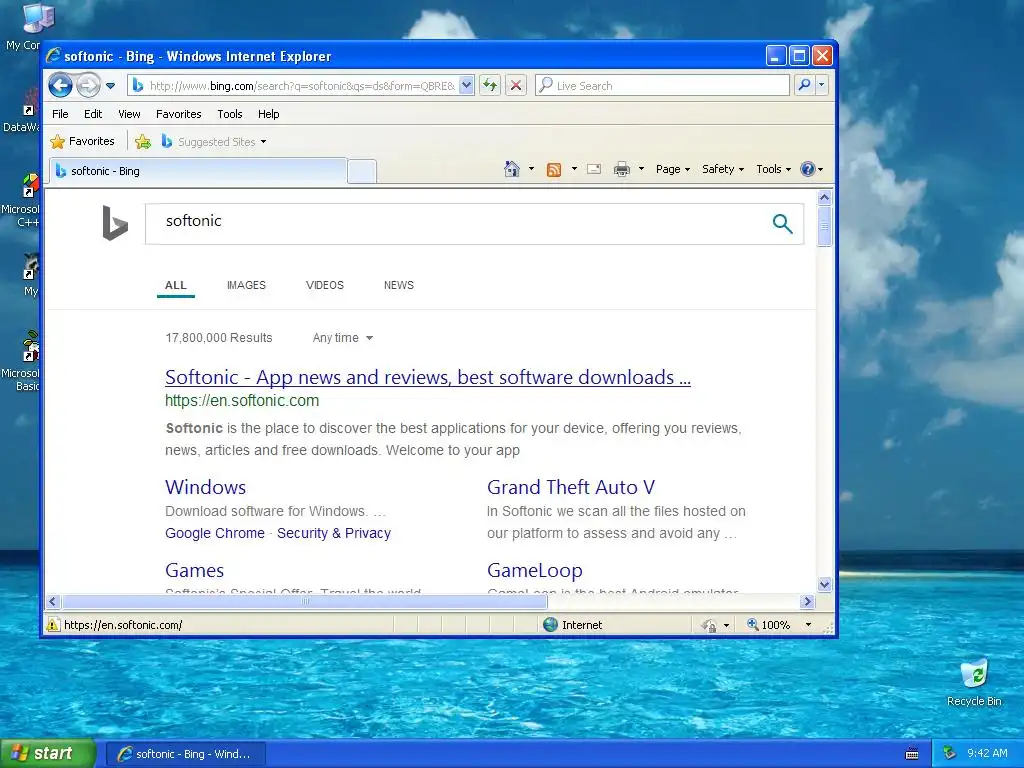This screenshot has width=1024, height=768.
Task: Open the Help menu
Action: point(268,114)
